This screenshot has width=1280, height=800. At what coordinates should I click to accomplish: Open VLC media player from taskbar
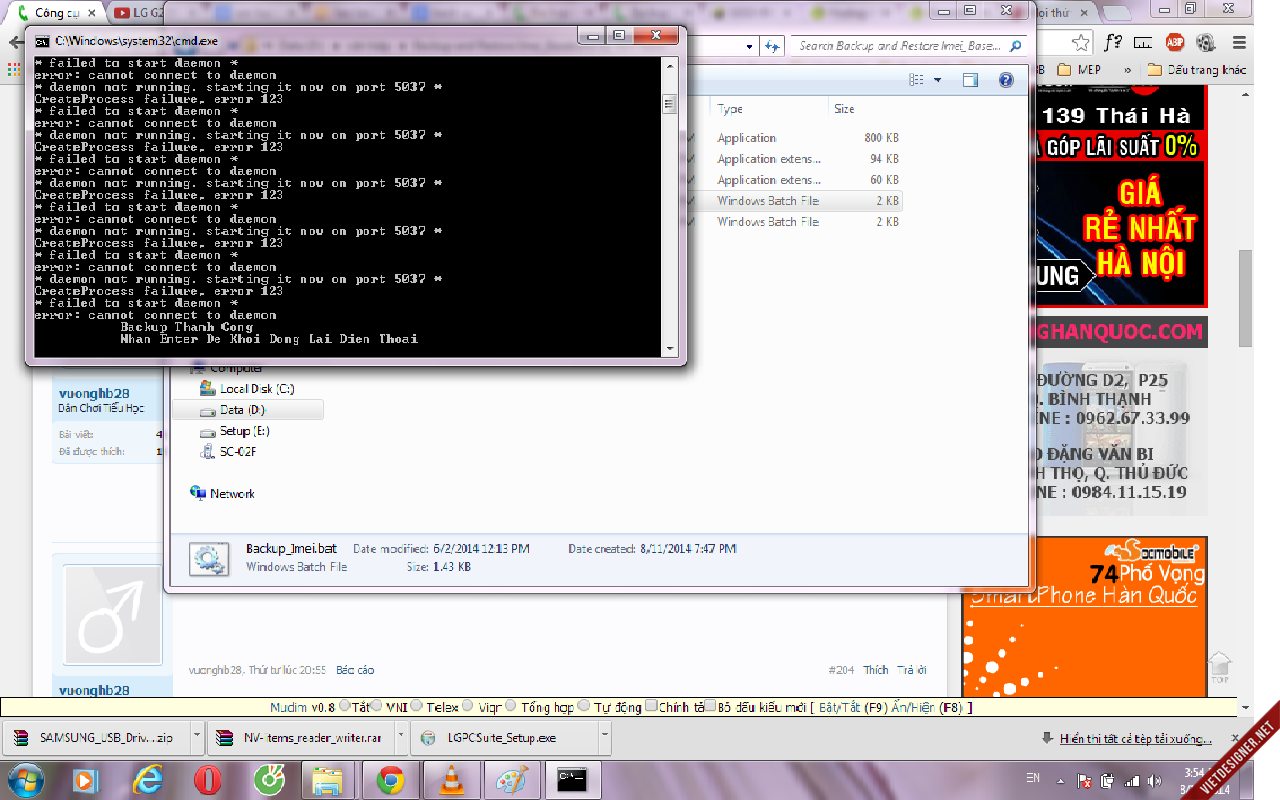pos(452,779)
